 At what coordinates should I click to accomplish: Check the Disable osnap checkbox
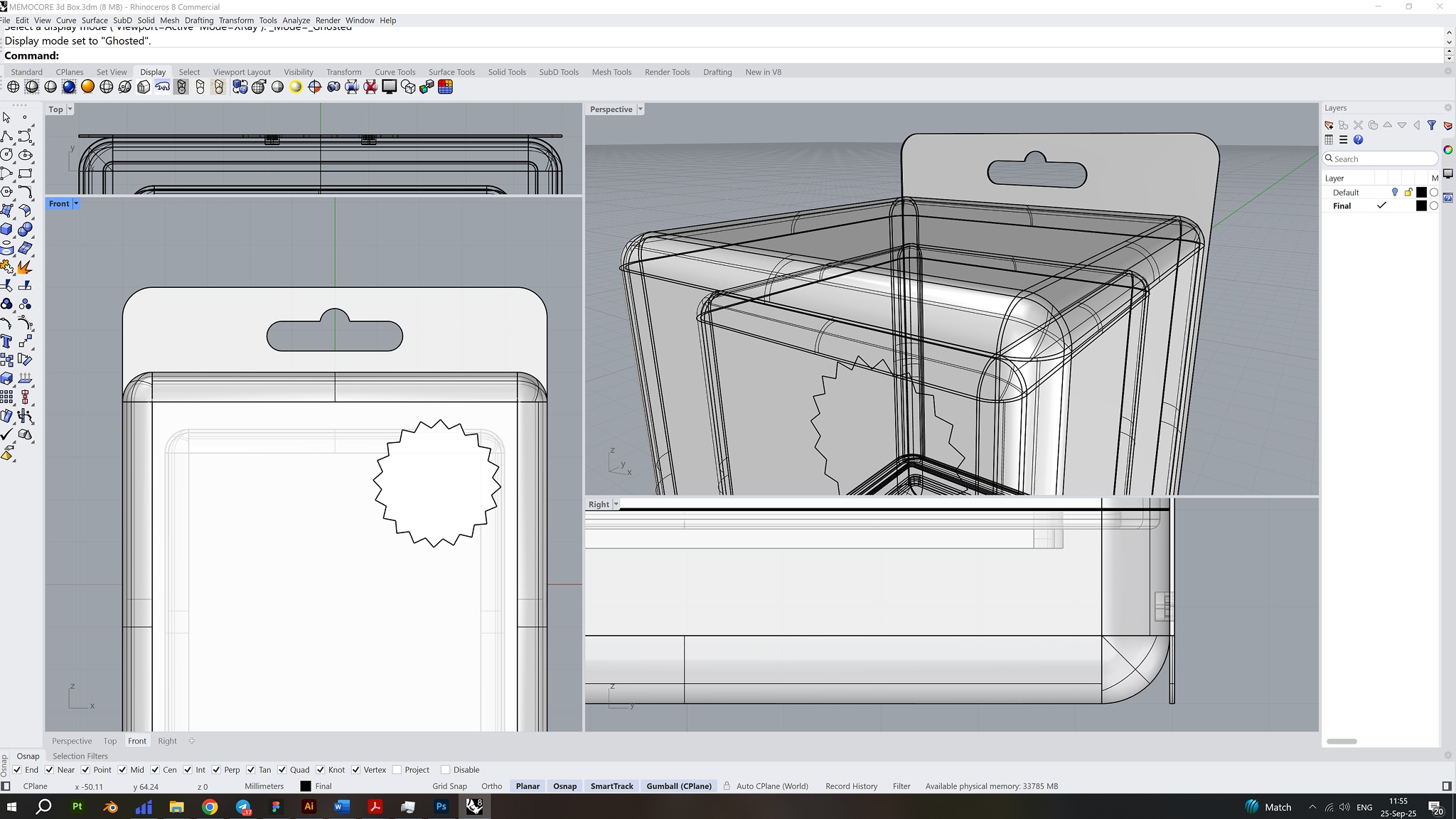pyautogui.click(x=446, y=770)
